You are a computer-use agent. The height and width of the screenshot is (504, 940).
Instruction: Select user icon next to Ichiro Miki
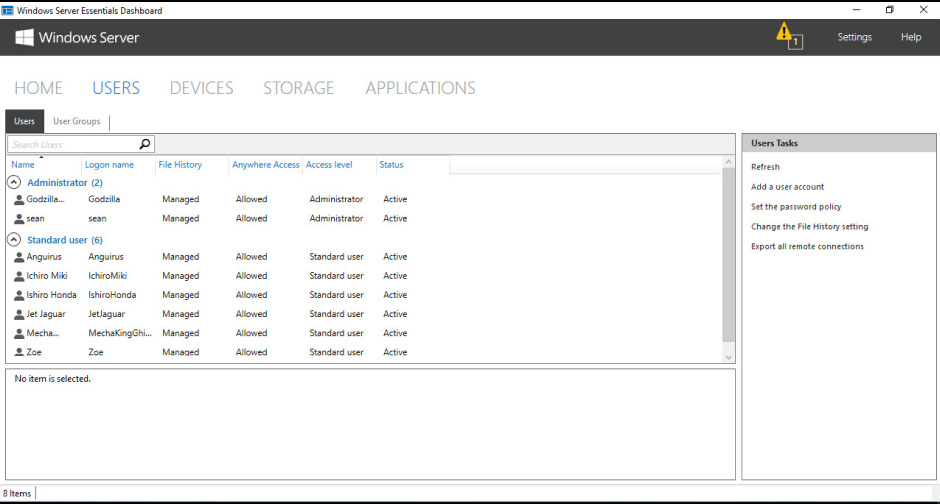click(x=19, y=276)
